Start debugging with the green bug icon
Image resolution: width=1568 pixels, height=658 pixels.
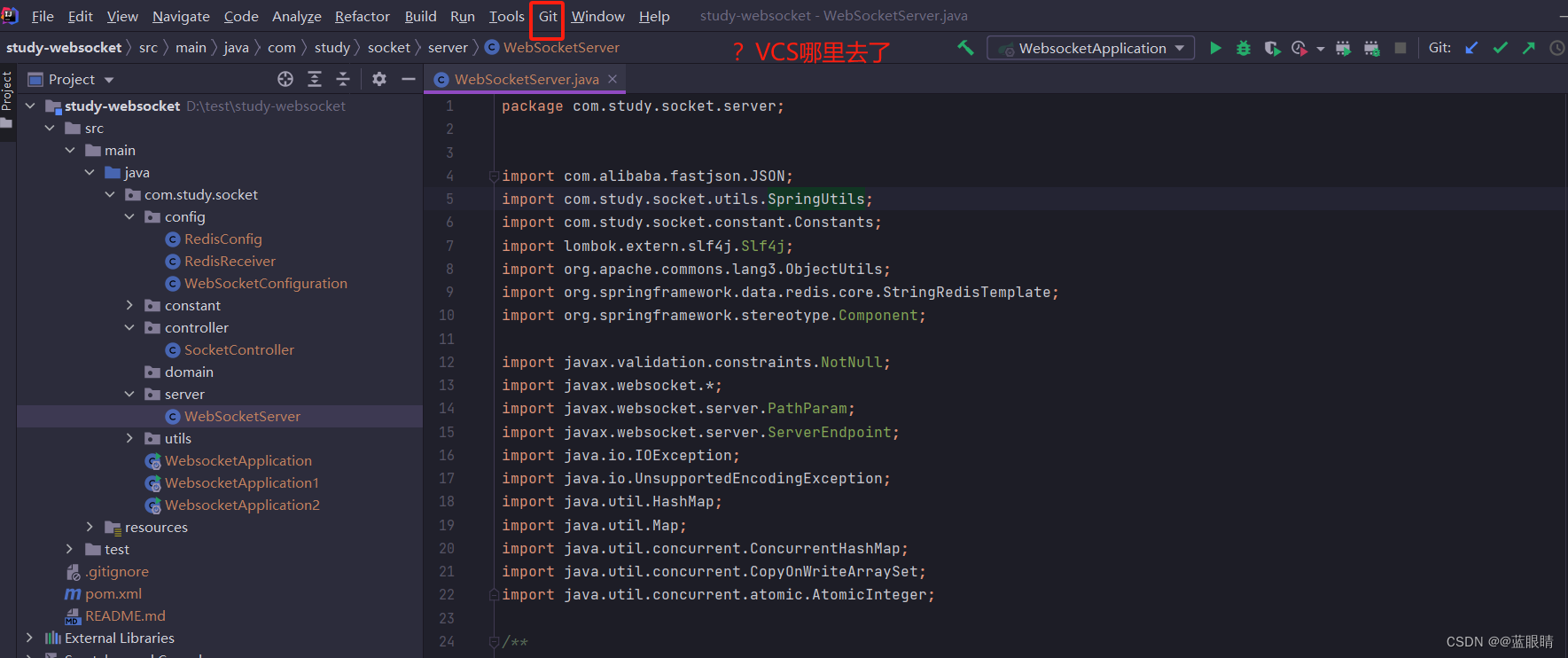click(x=1244, y=48)
